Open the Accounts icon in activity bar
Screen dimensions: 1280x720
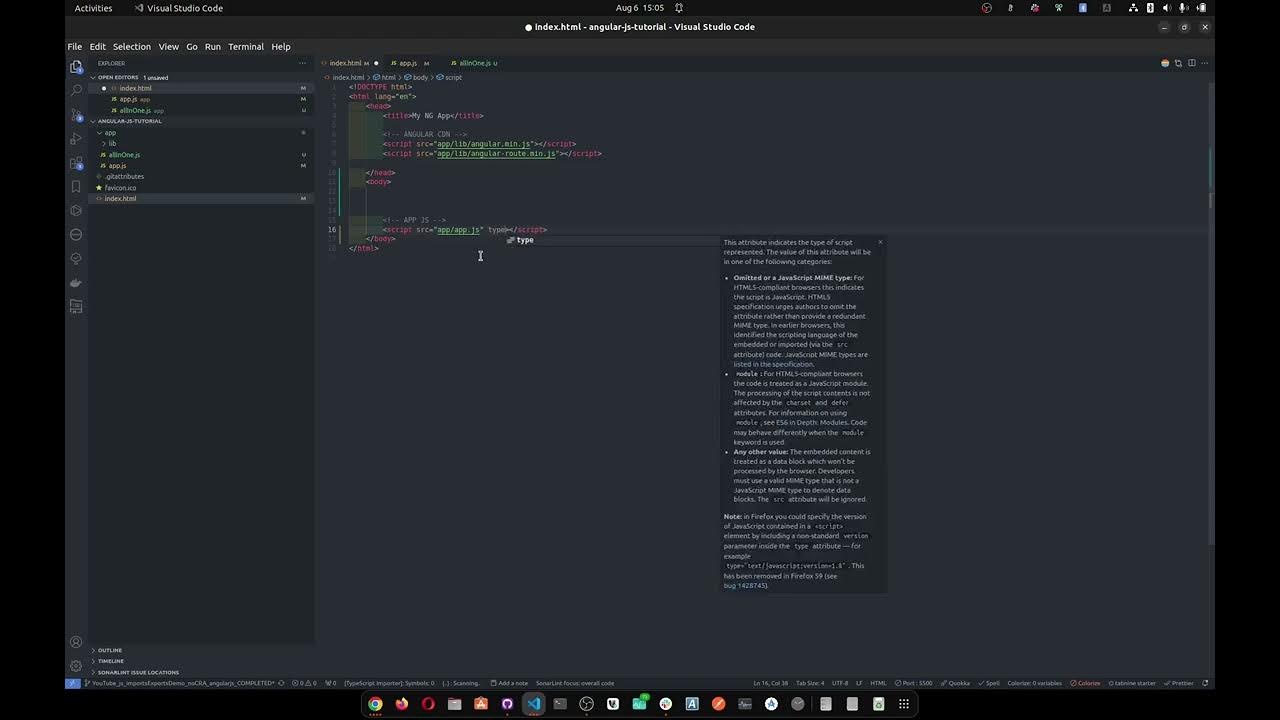point(75,642)
